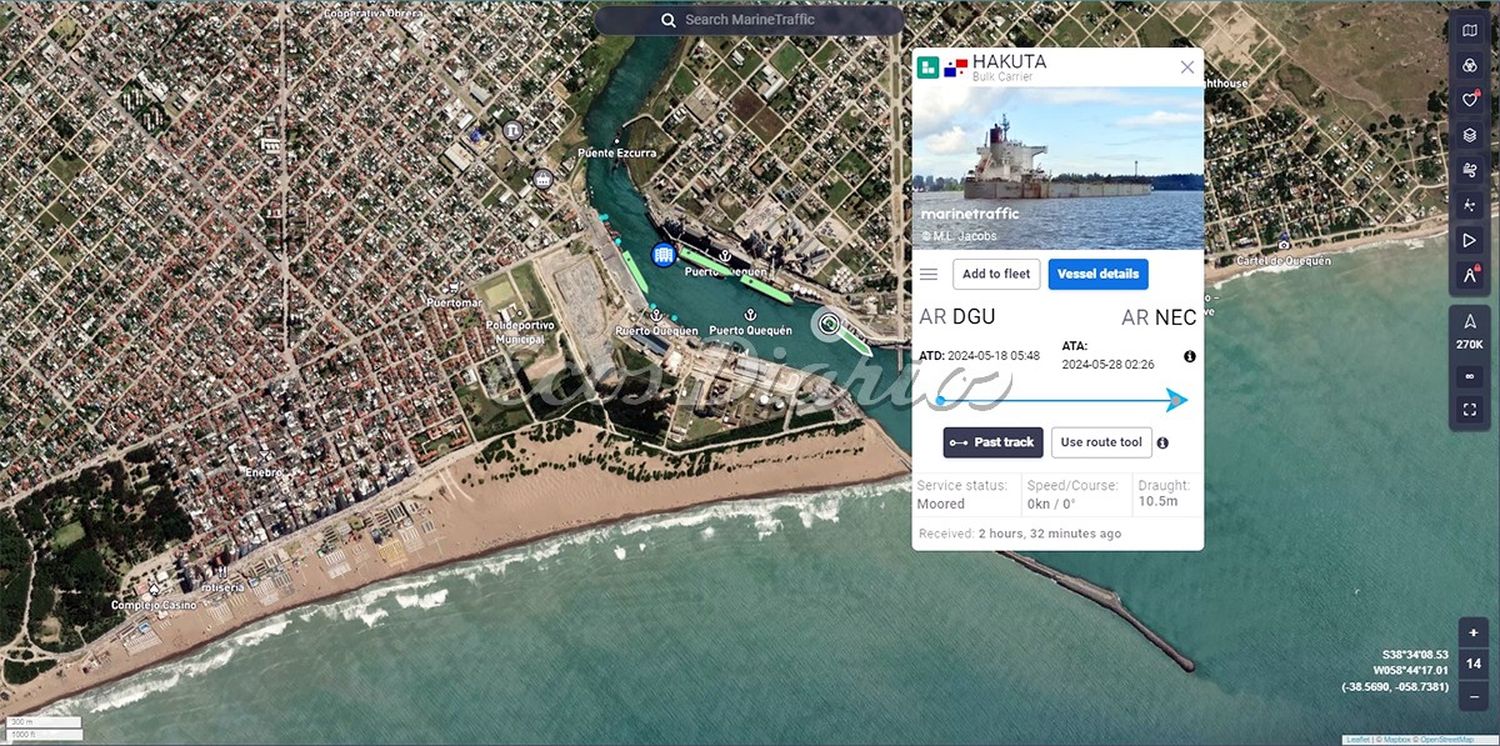This screenshot has width=1500, height=746.
Task: Zoom out with the minus button
Action: [x=1473, y=695]
